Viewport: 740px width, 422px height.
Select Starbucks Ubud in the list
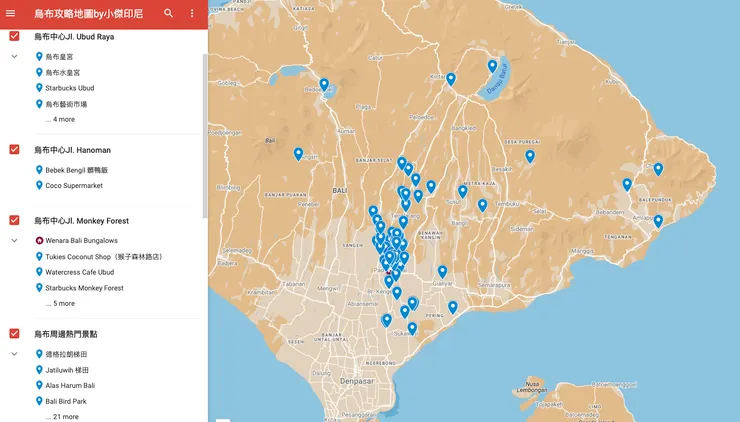coord(69,88)
